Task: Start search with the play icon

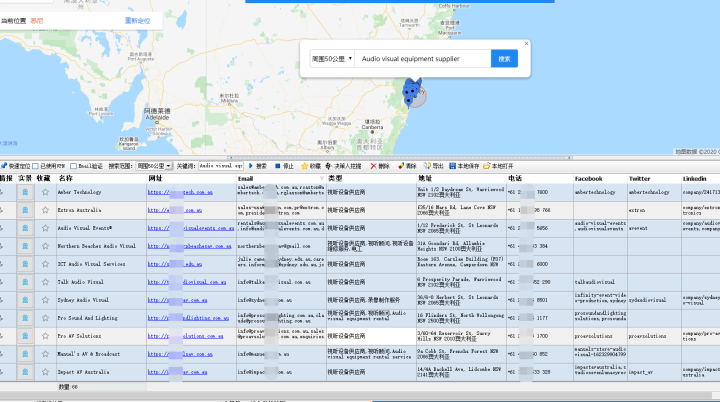Action: tap(251, 166)
